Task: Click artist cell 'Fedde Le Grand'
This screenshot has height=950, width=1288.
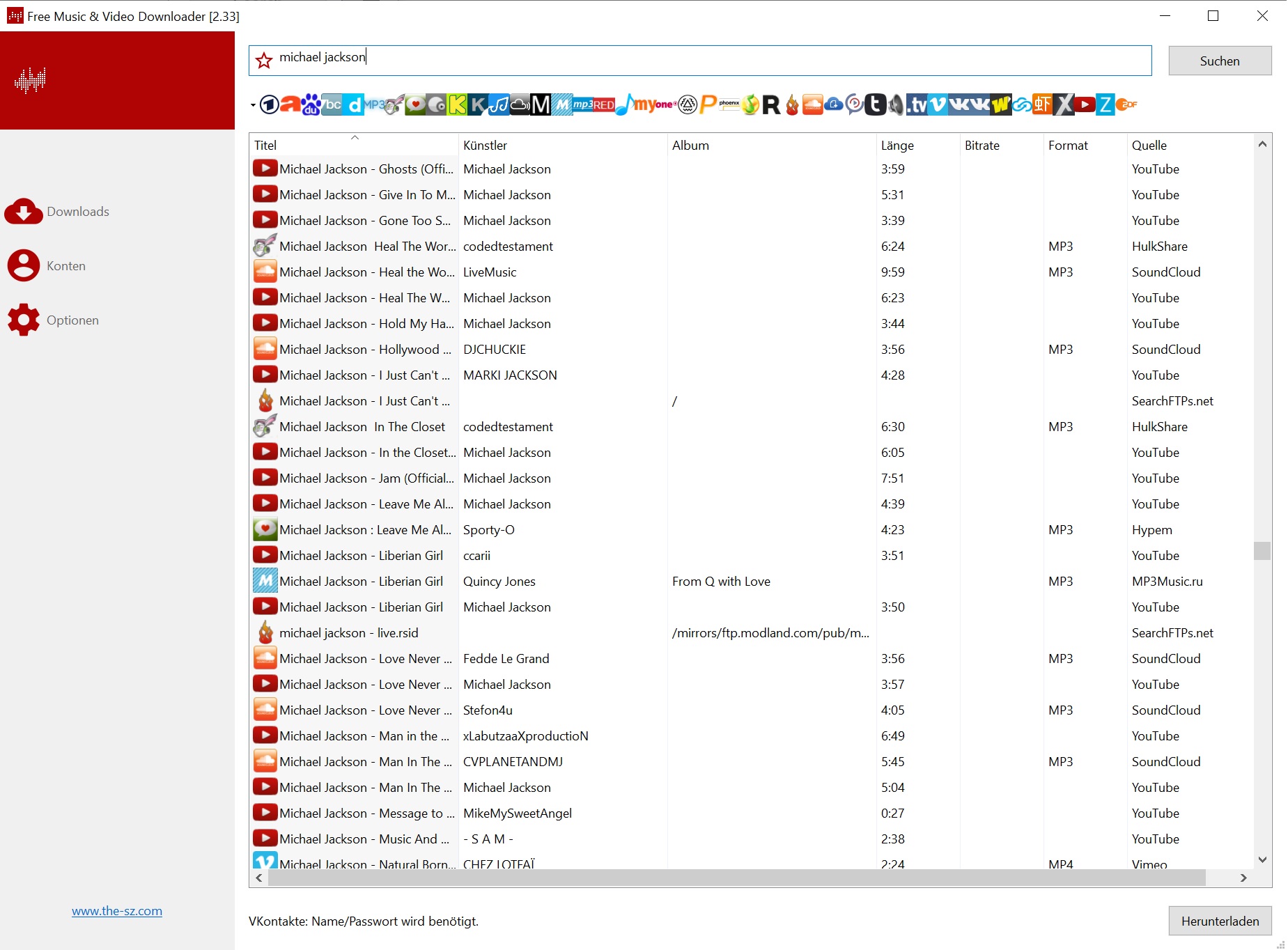Action: click(506, 658)
